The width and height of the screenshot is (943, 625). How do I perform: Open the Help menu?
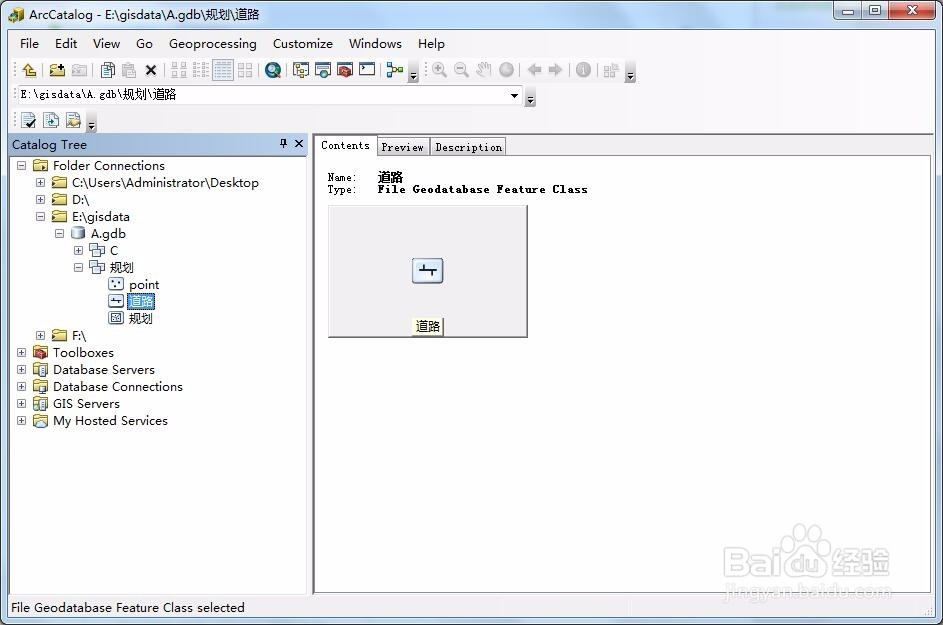tap(431, 44)
